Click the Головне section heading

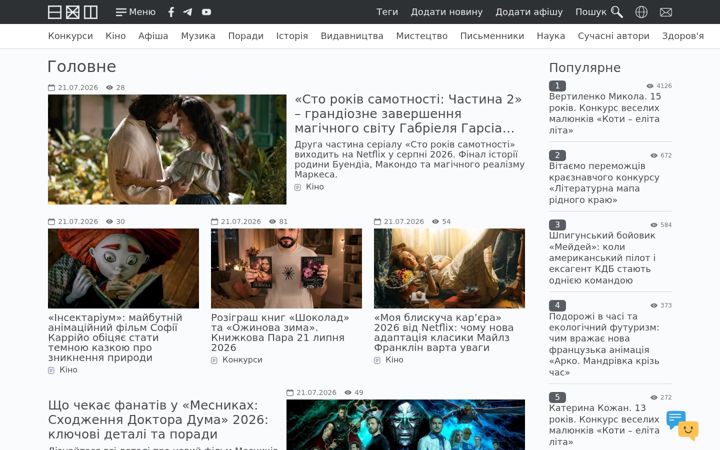coord(82,67)
